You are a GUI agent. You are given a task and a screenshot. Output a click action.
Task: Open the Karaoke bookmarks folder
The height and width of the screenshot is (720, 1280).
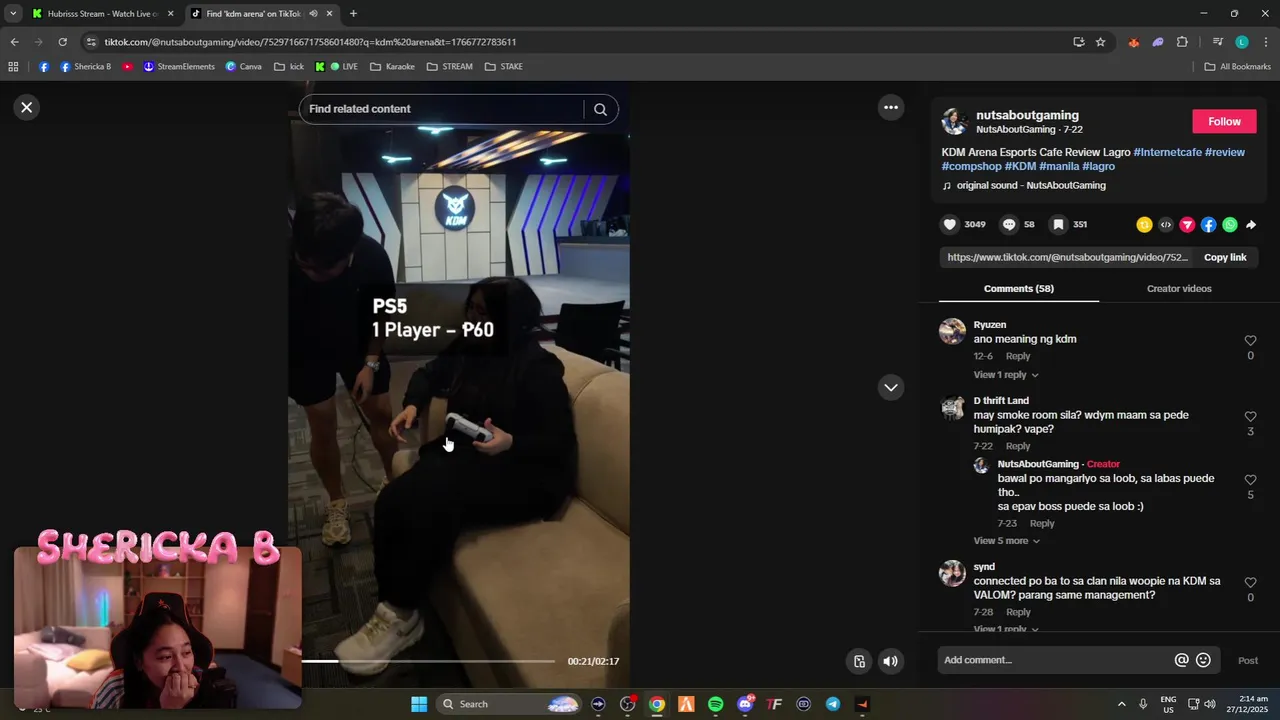point(393,67)
